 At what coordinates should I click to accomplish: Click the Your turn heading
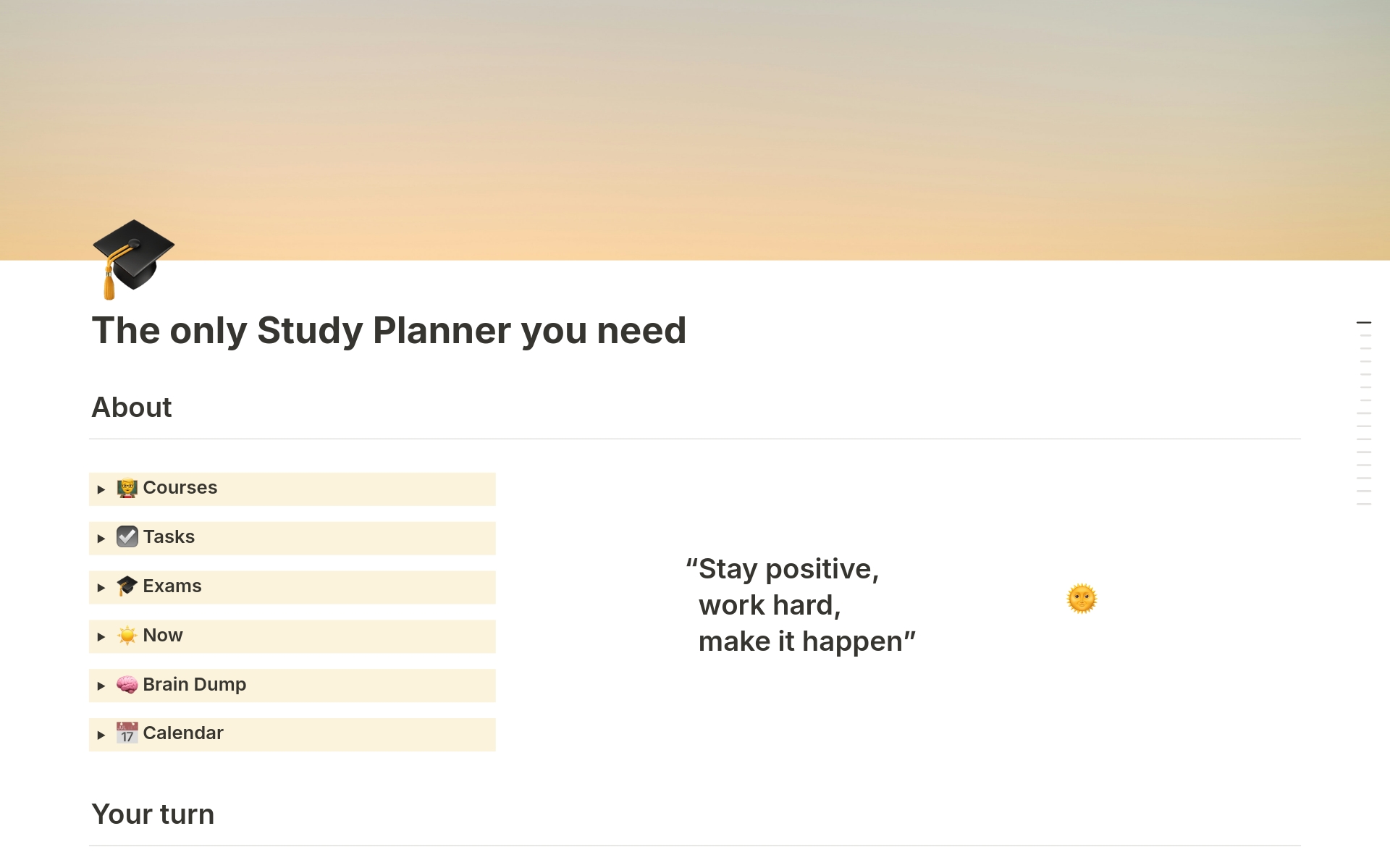point(153,814)
